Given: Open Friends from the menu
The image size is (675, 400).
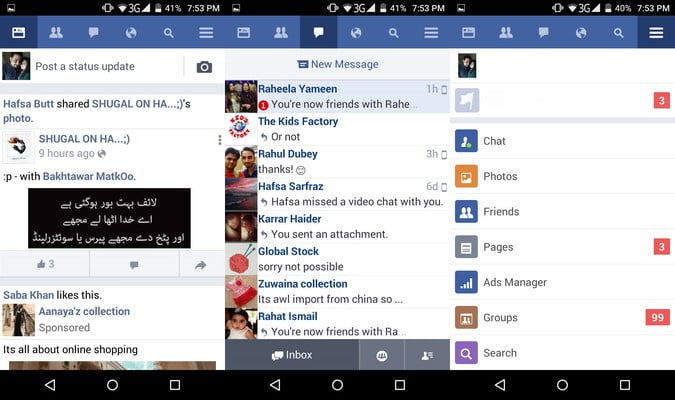Looking at the screenshot, I should (562, 211).
